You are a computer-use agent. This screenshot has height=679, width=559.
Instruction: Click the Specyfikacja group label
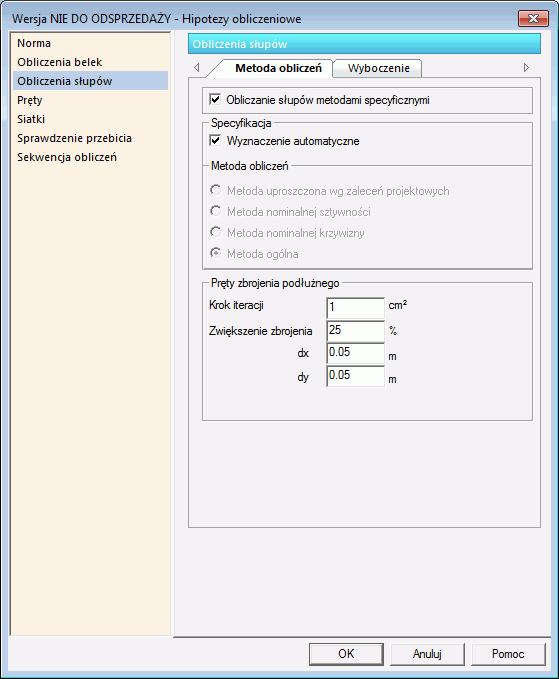[x=241, y=123]
